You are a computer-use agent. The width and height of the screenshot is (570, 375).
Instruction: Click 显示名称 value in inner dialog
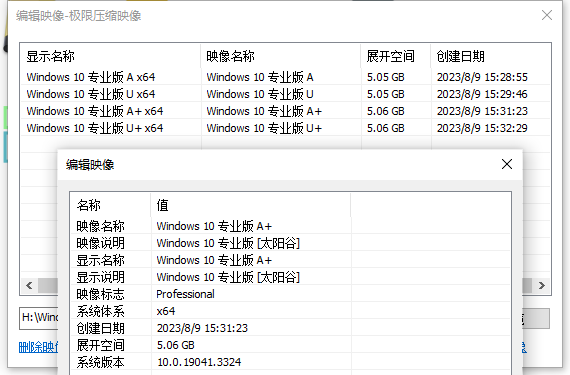[x=214, y=260]
